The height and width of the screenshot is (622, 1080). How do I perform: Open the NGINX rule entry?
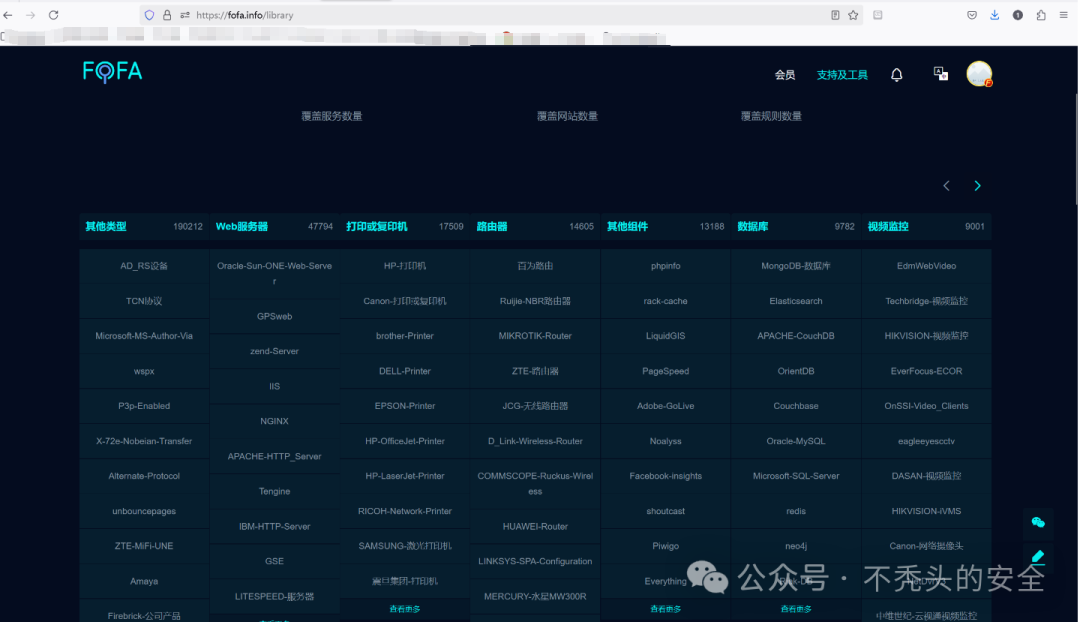[274, 422]
